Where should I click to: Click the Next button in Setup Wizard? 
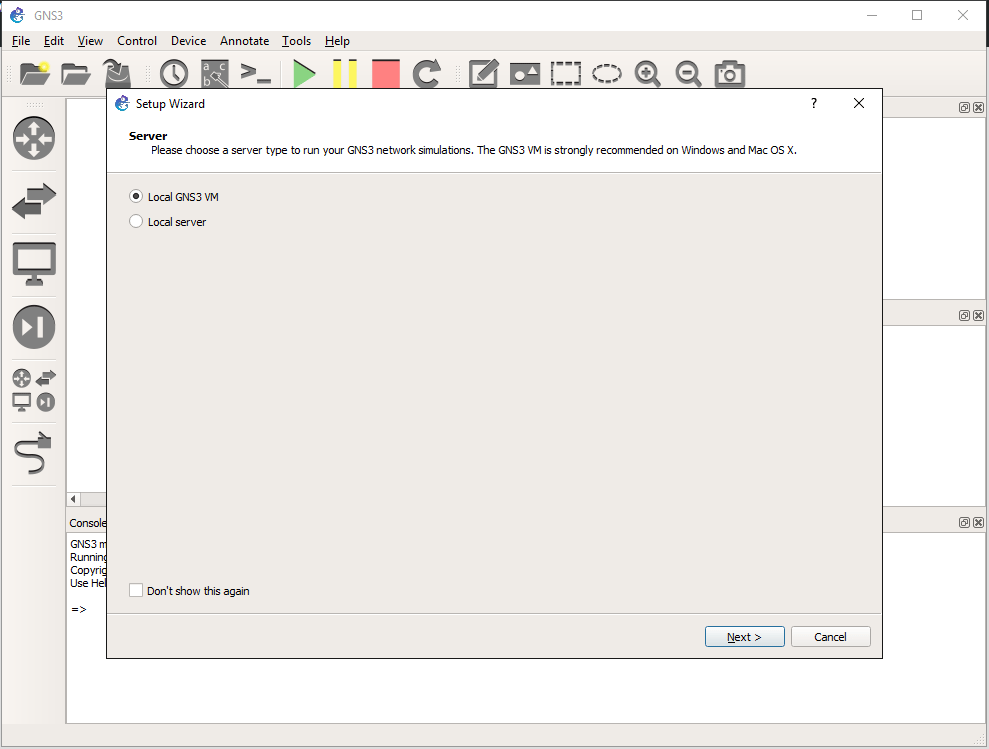(744, 637)
